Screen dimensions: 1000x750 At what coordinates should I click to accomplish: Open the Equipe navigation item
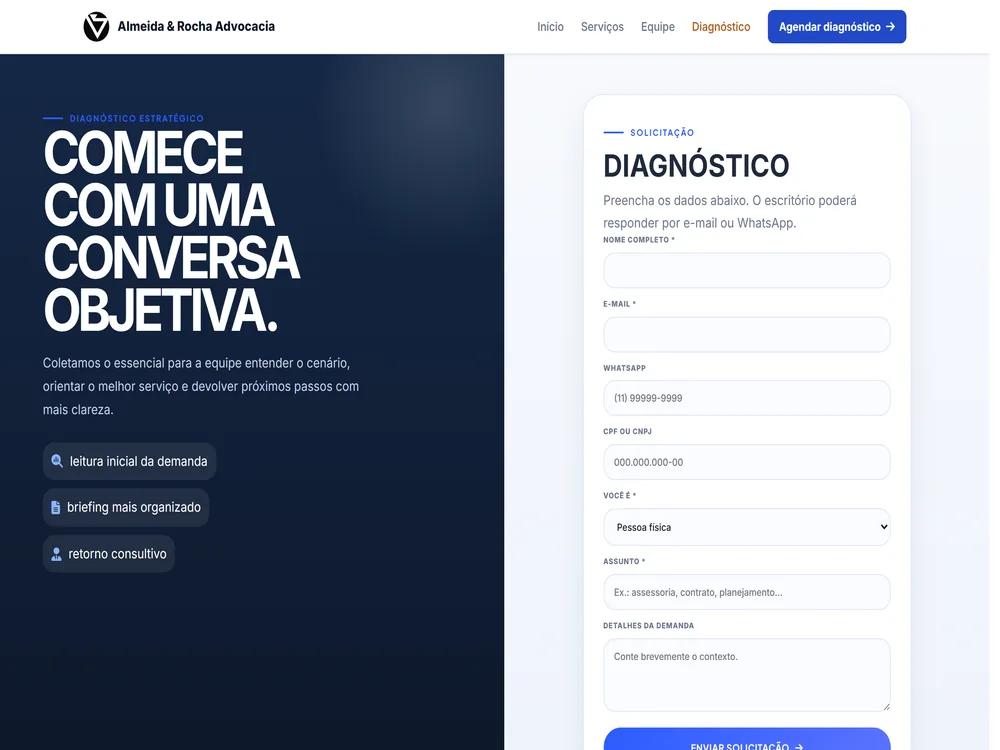(x=658, y=27)
